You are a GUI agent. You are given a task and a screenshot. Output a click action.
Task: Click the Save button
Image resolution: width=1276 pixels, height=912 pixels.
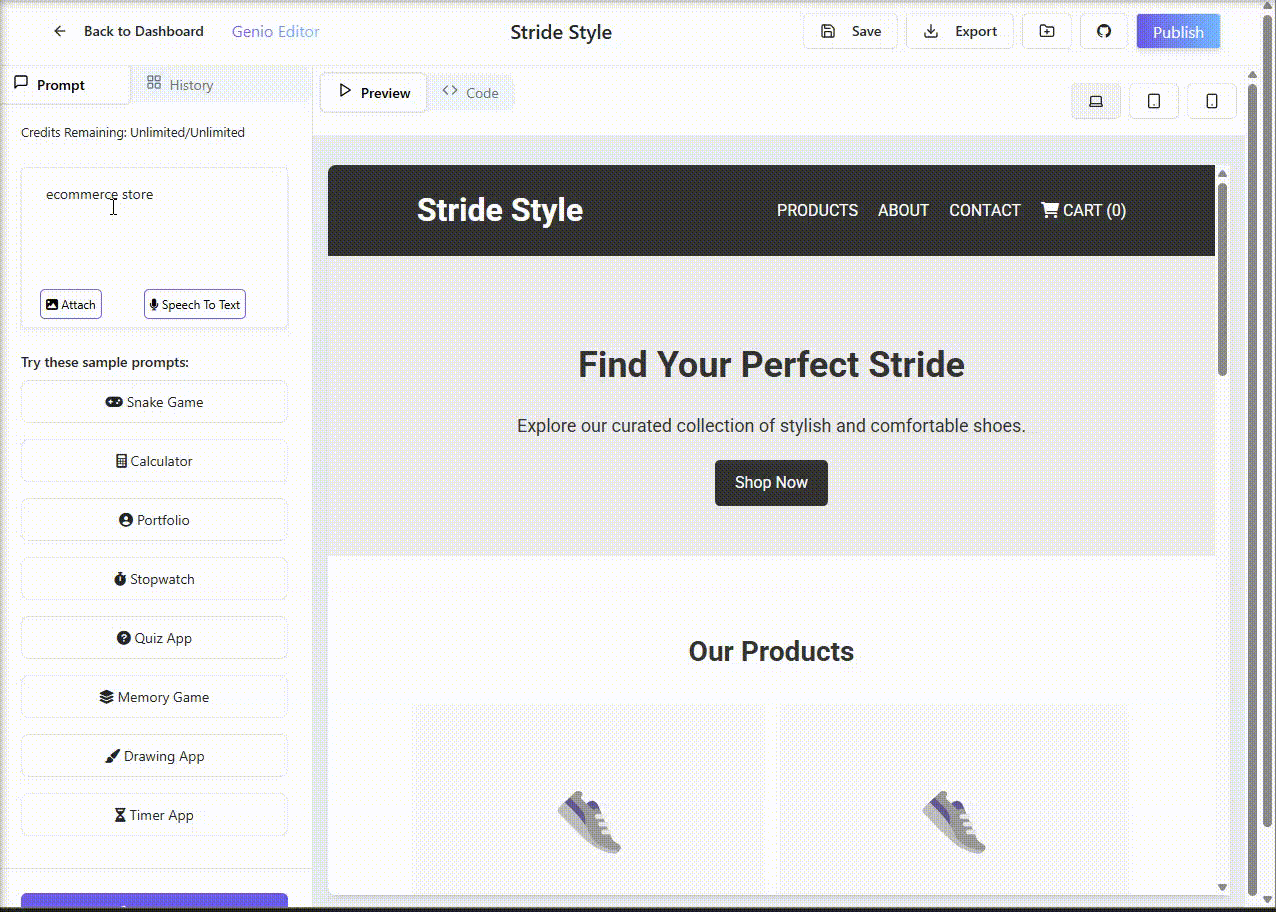click(x=850, y=31)
